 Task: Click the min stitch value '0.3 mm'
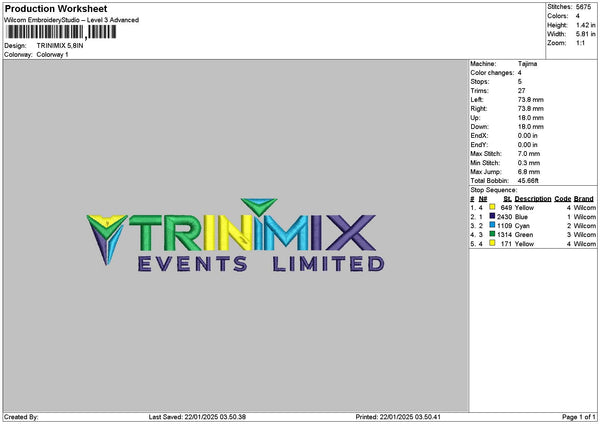[529, 163]
